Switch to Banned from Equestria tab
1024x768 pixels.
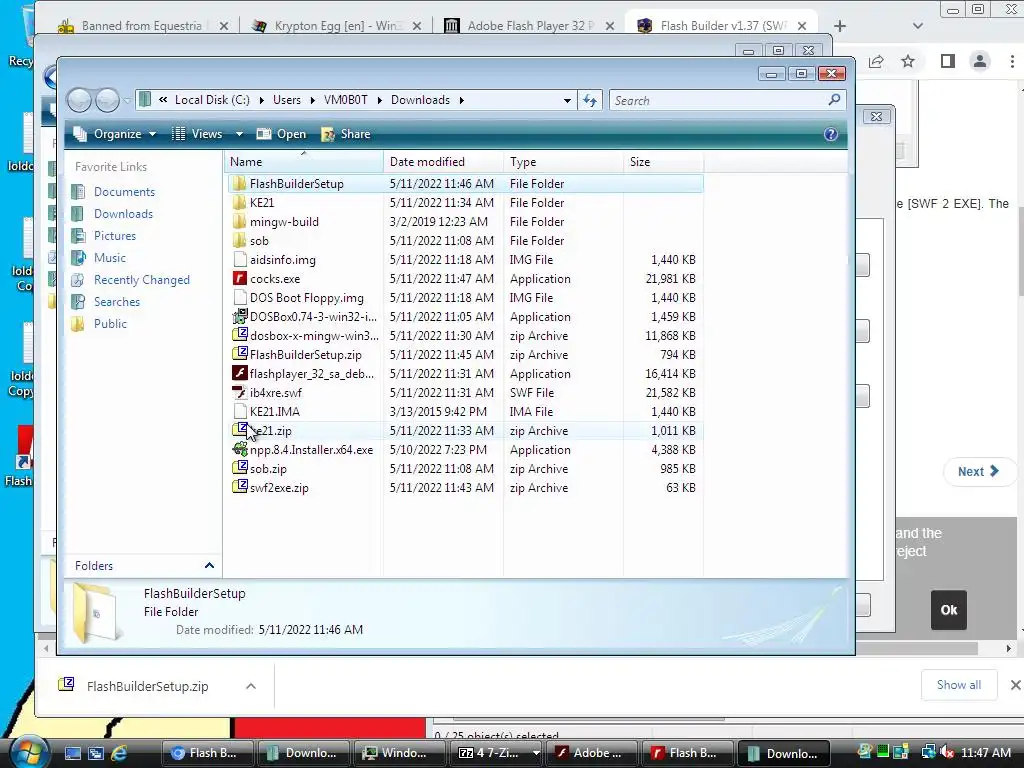tap(142, 26)
